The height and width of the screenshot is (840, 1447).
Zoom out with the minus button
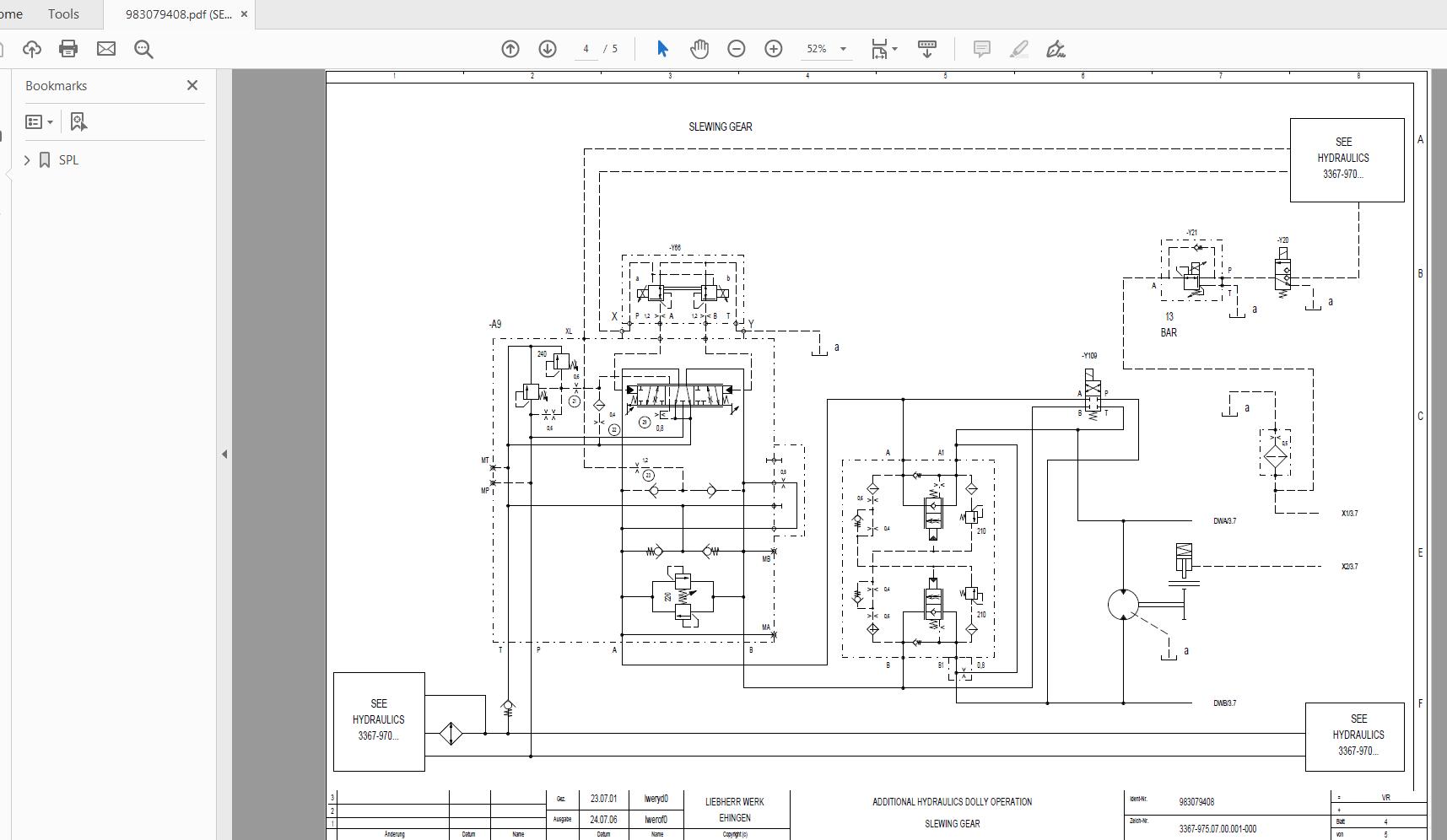coord(737,49)
